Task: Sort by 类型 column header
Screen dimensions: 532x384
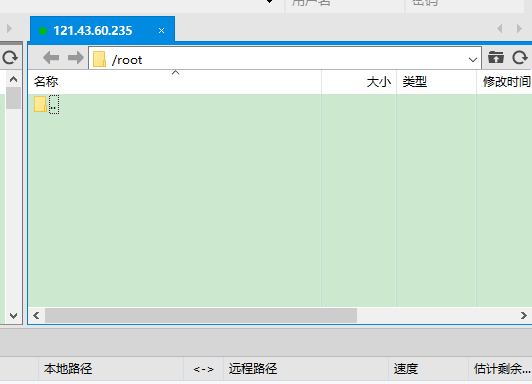Action: point(436,82)
